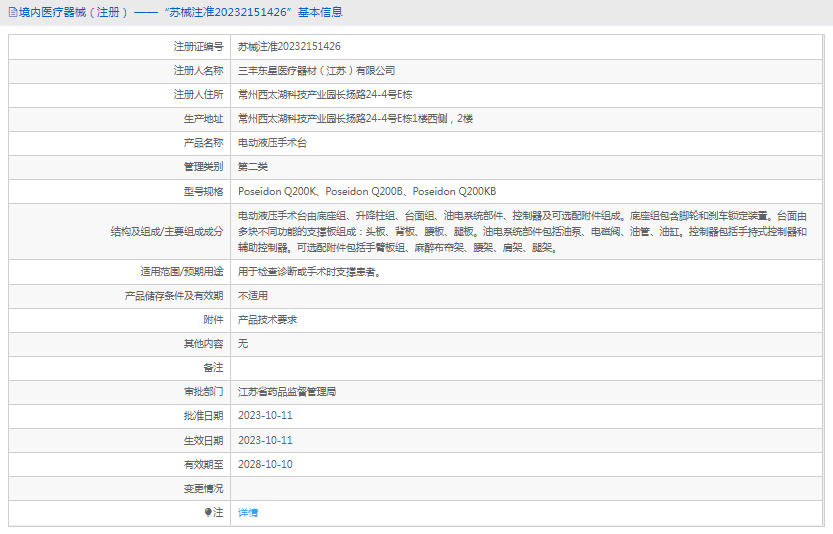Select production address ending in 1楼西侧，2楼
833x534 pixels.
click(x=355, y=119)
